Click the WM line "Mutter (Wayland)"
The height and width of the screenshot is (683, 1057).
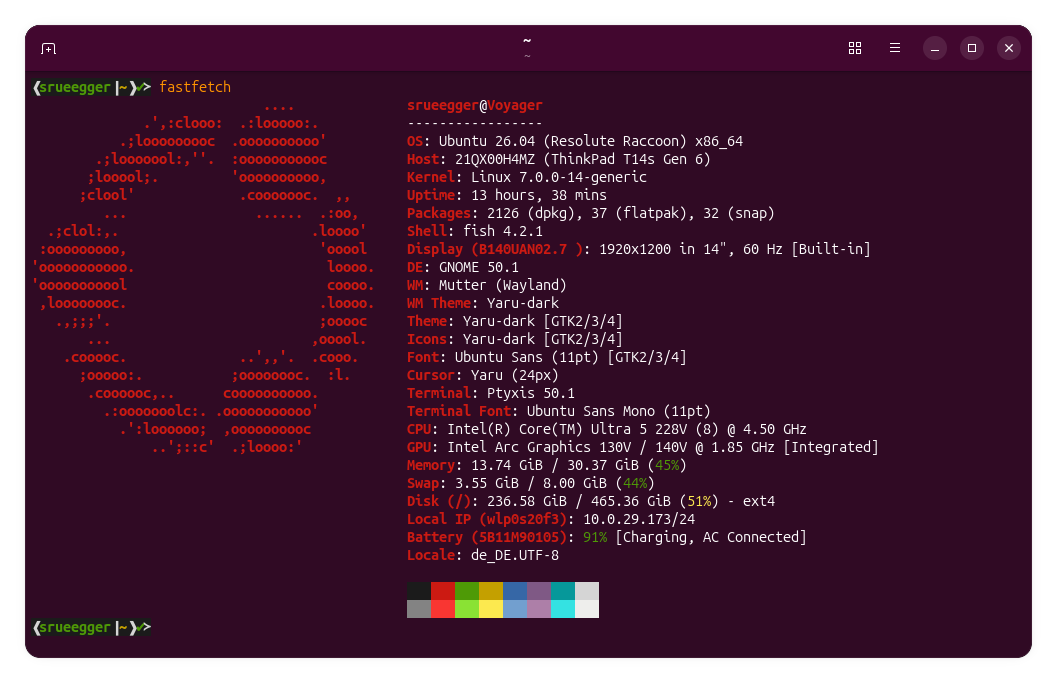pyautogui.click(x=503, y=285)
